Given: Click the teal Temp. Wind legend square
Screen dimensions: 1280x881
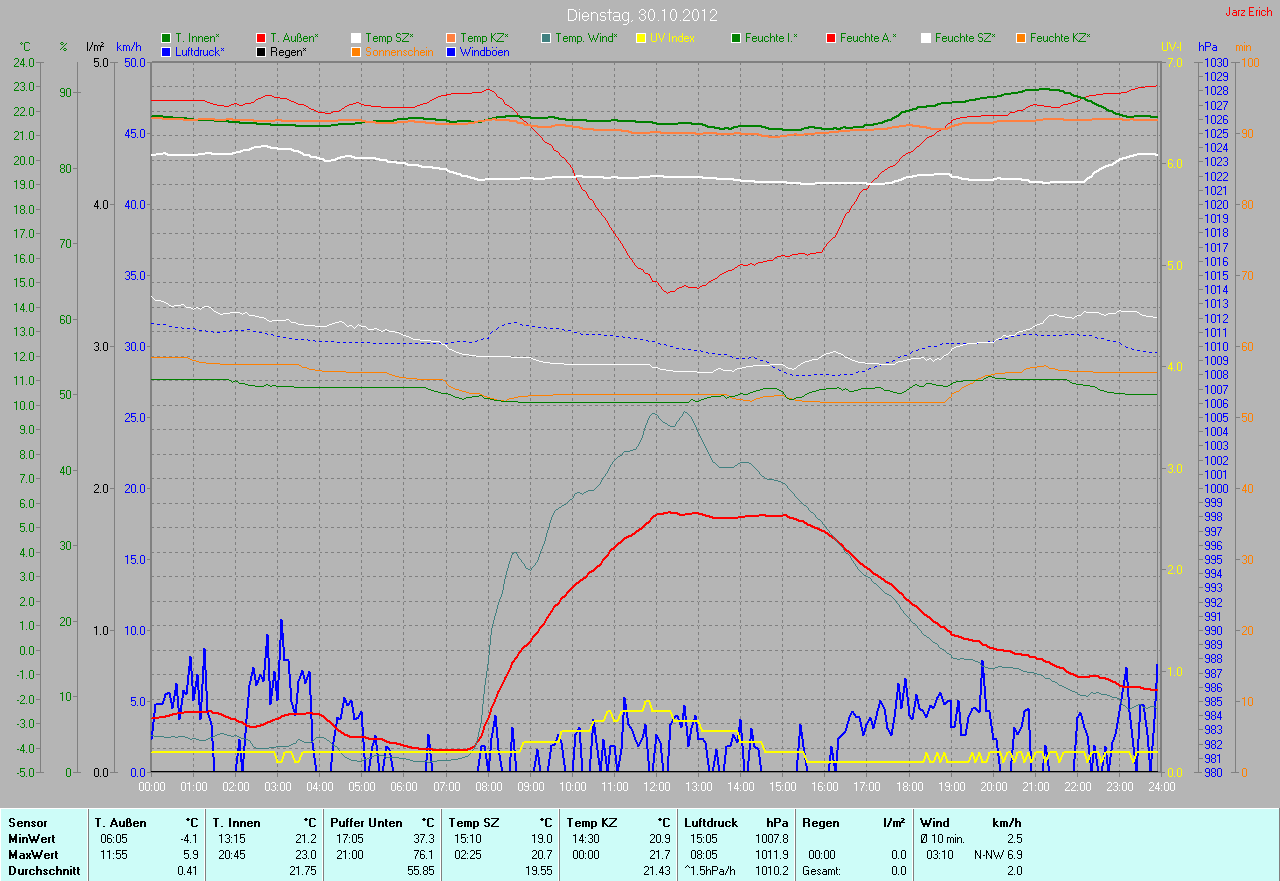Looking at the screenshot, I should [546, 38].
